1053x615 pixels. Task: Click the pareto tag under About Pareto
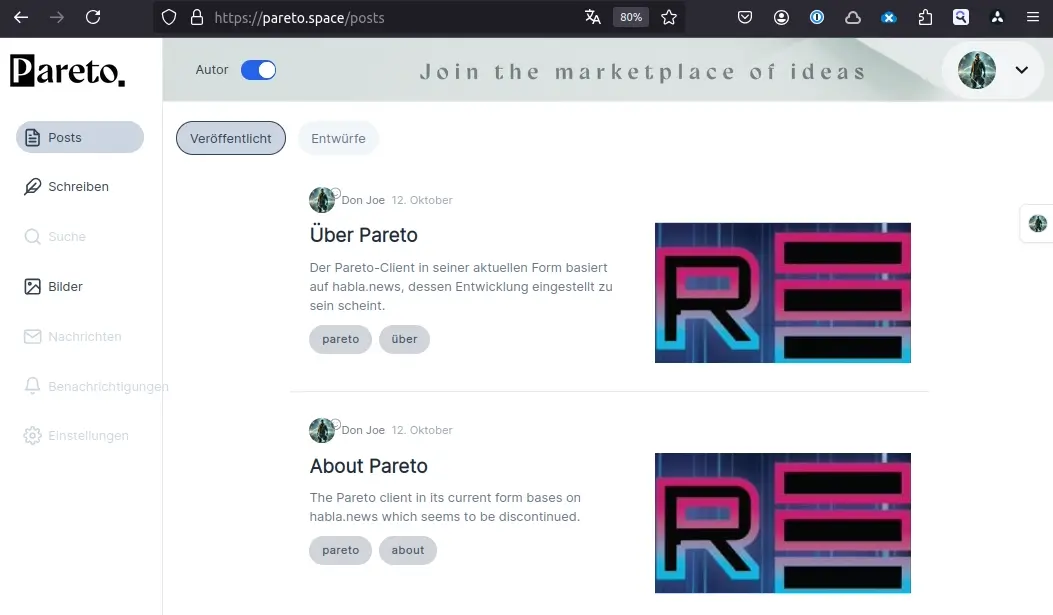(340, 550)
